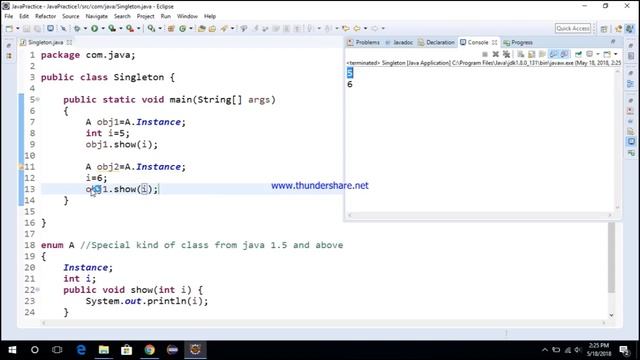
Task: Click the editor scroll down arrow
Action: coord(611,315)
